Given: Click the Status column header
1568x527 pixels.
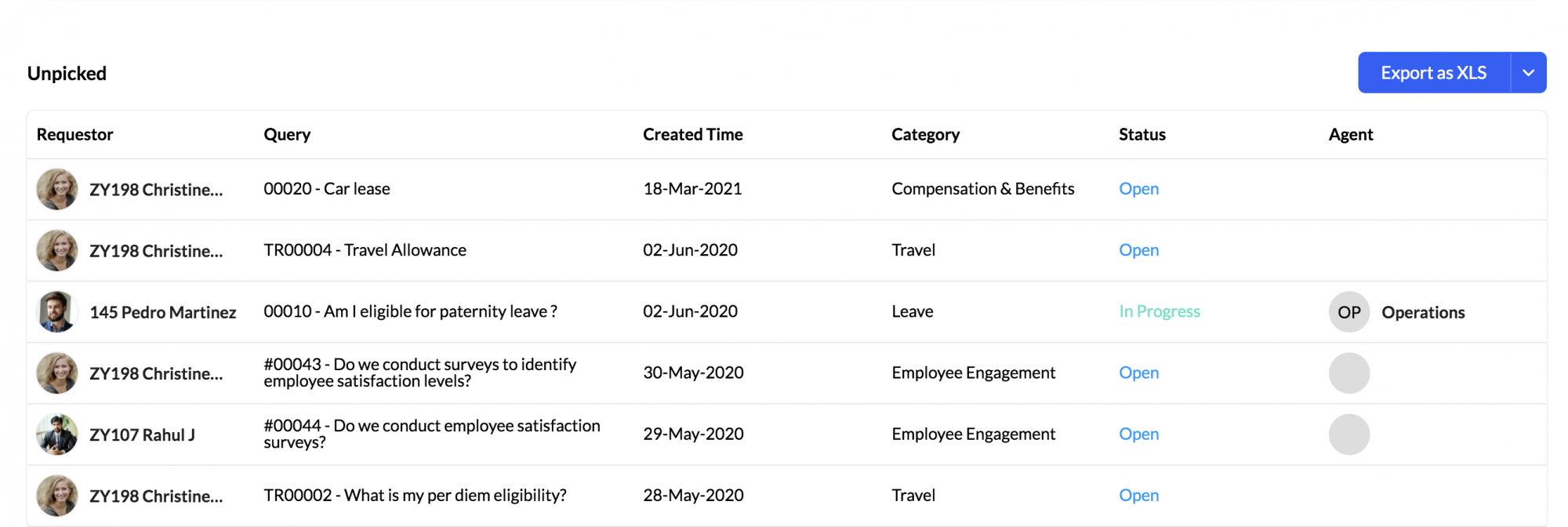Looking at the screenshot, I should point(1142,134).
